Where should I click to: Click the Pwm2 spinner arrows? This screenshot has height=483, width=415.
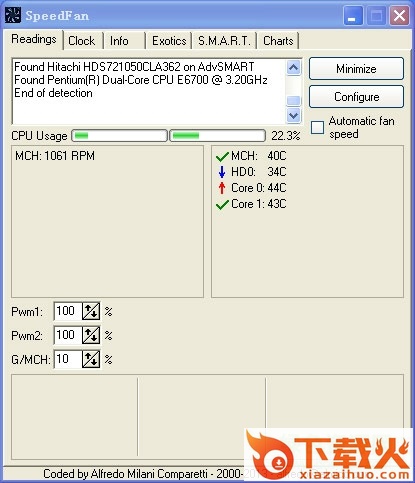[x=91, y=335]
